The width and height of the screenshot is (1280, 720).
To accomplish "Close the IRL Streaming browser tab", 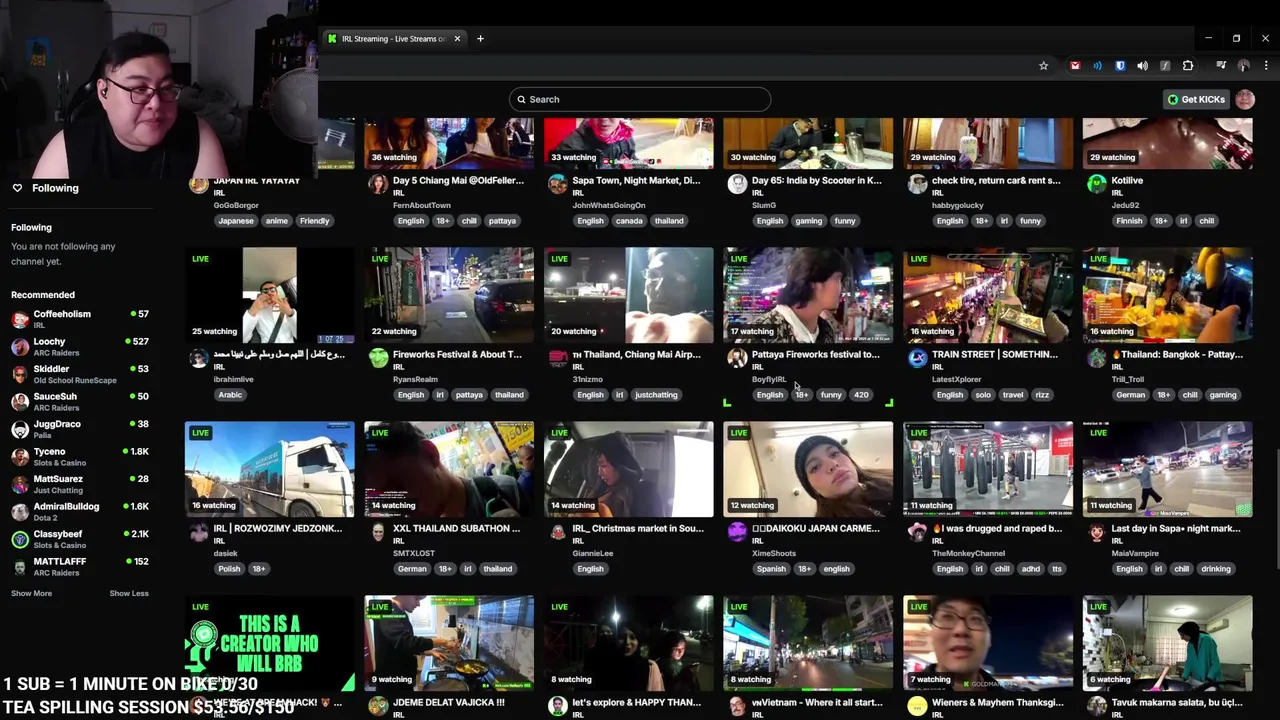I will (x=457, y=39).
